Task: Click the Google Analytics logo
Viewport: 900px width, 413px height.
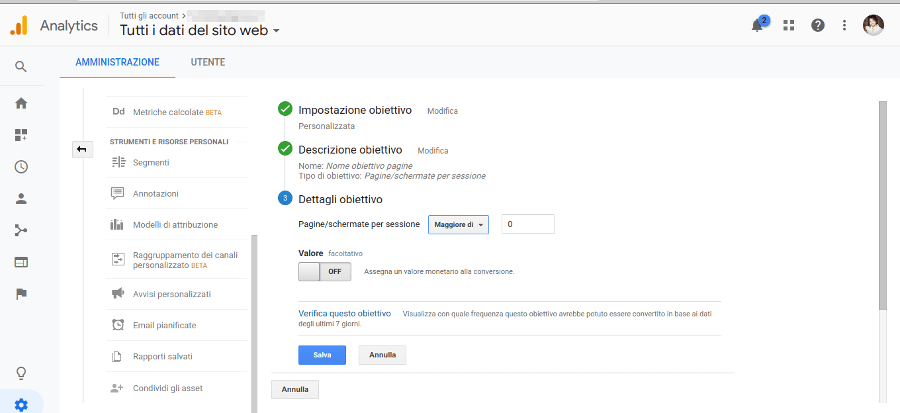Action: pos(18,26)
